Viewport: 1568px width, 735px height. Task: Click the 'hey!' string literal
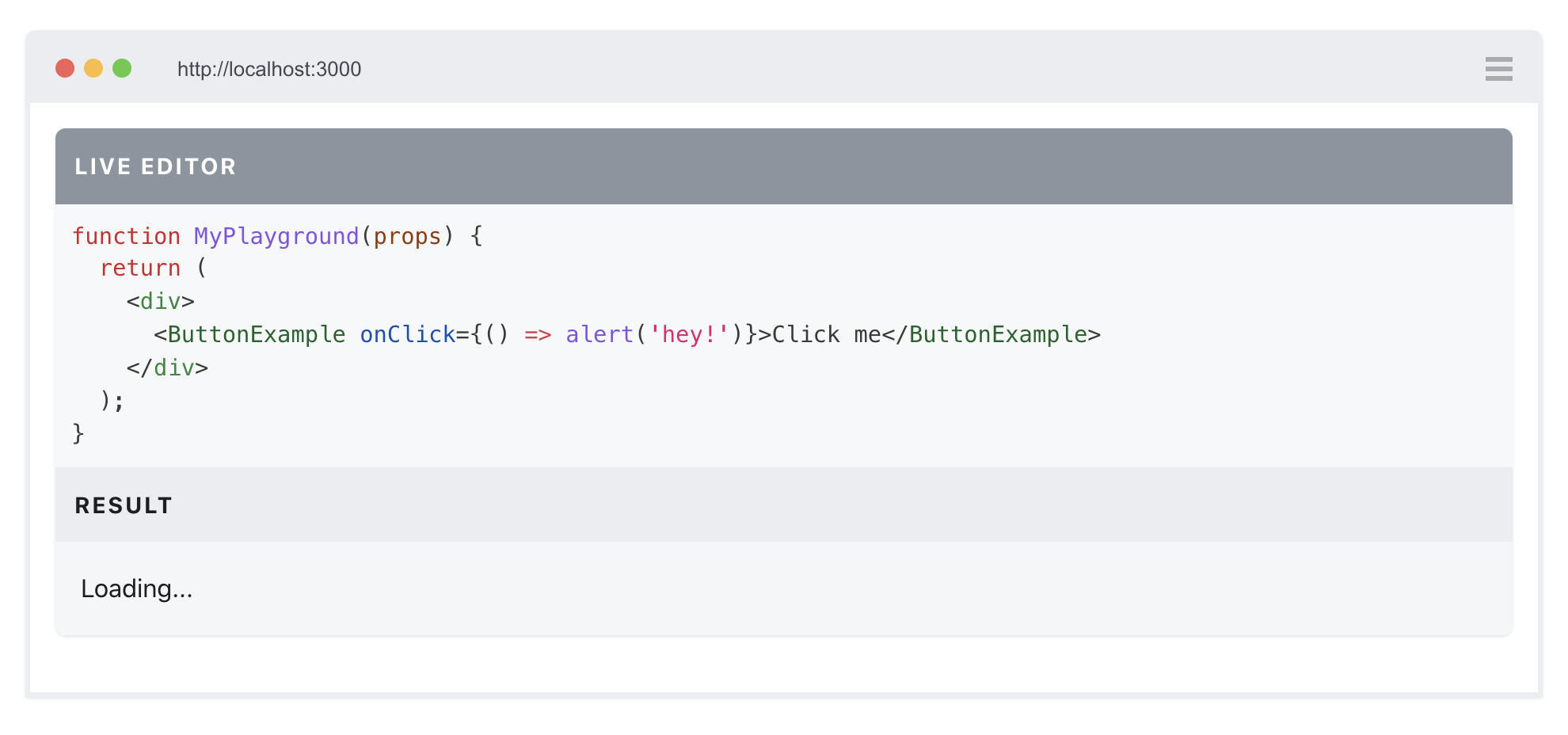pyautogui.click(x=689, y=335)
